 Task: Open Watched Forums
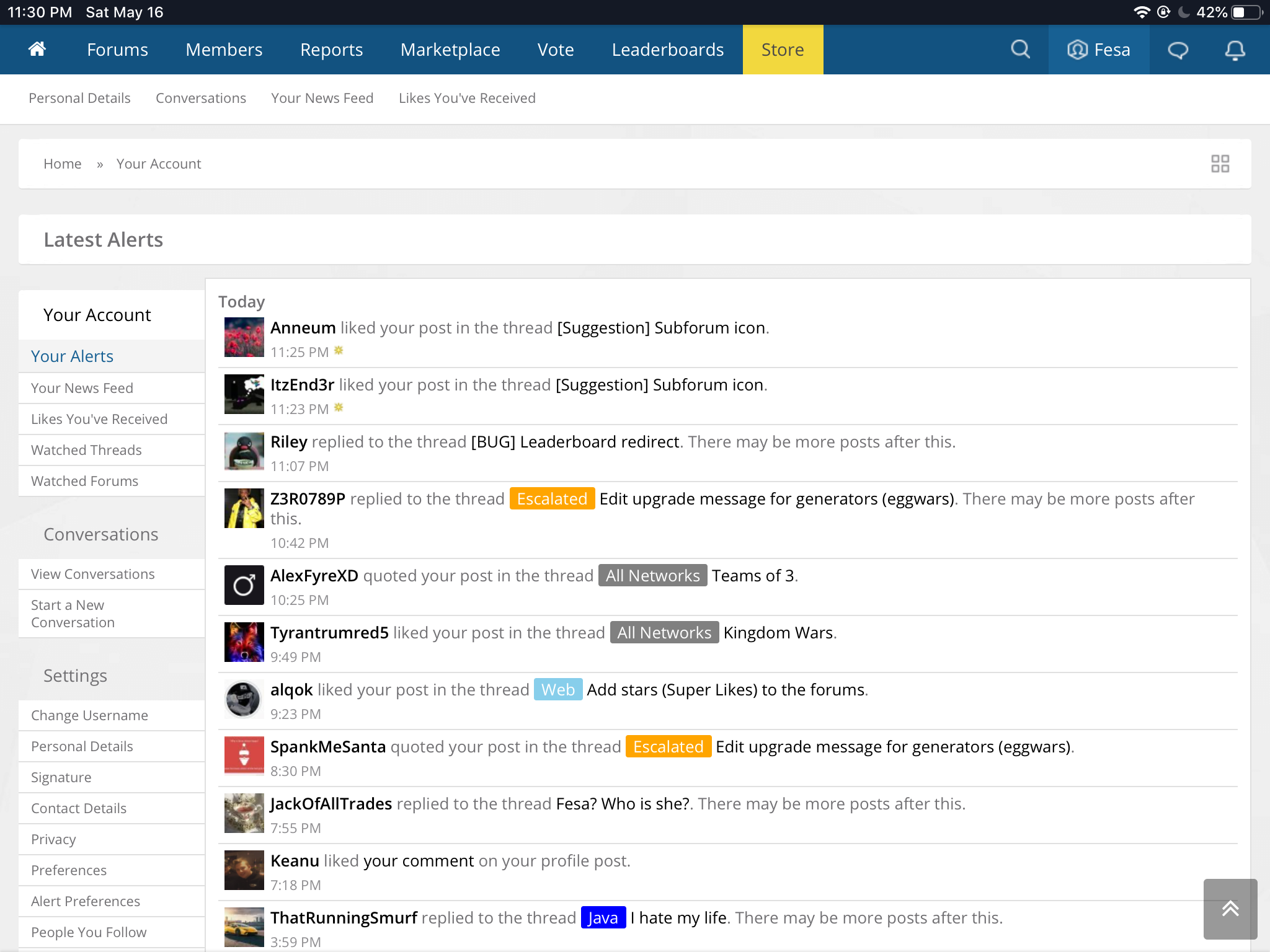tap(112, 481)
